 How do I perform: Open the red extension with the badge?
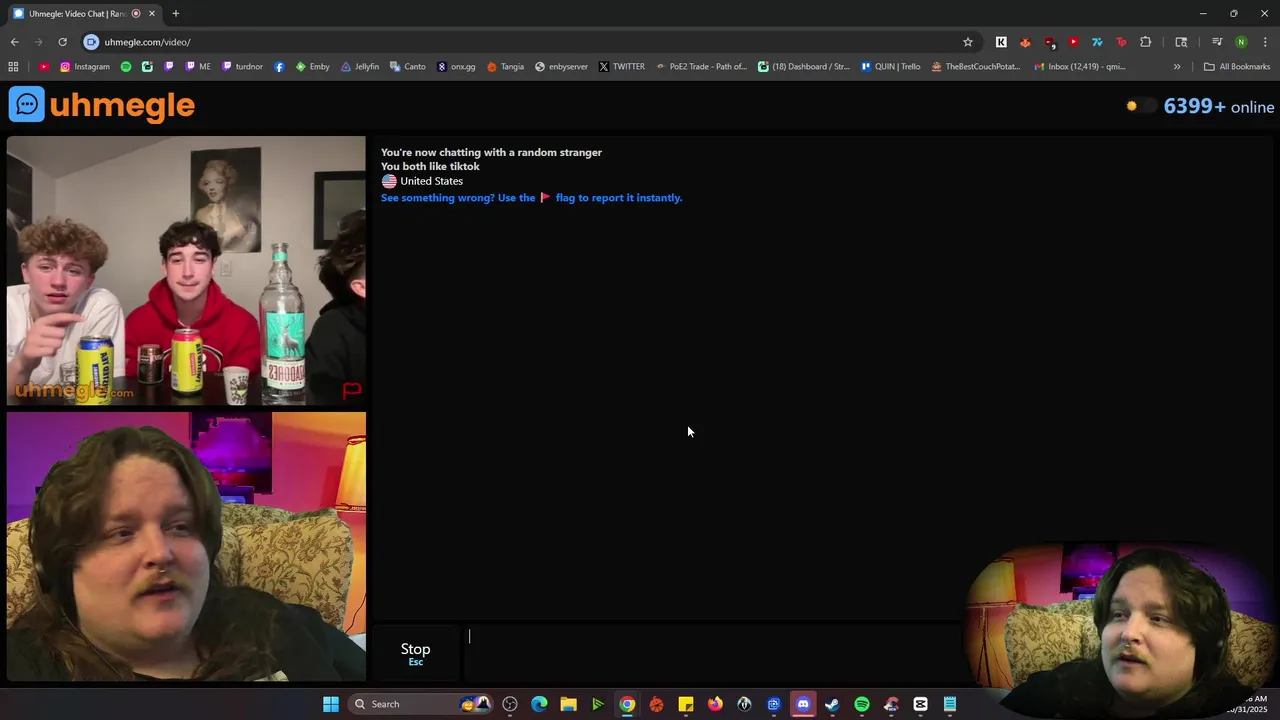(x=1049, y=42)
